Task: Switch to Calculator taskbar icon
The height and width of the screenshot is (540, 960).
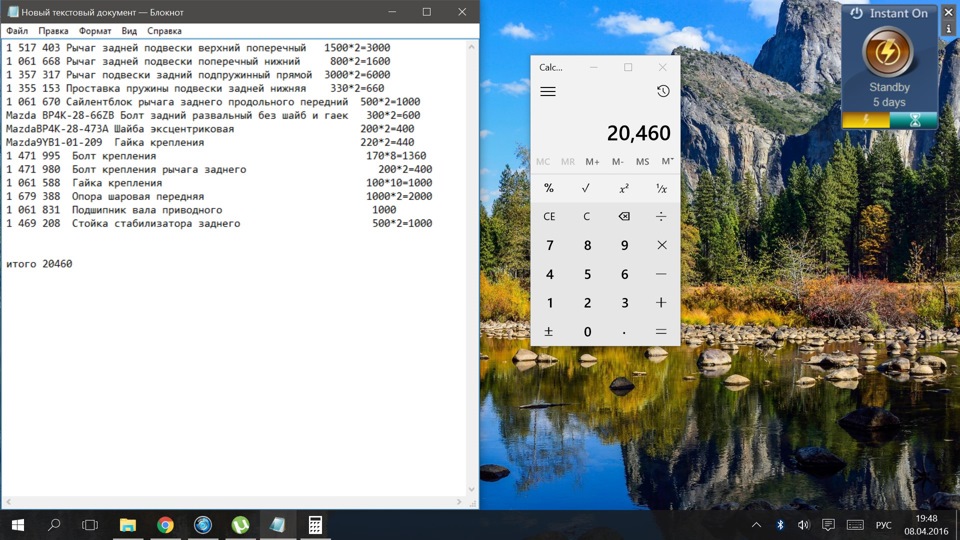Action: pyautogui.click(x=315, y=525)
